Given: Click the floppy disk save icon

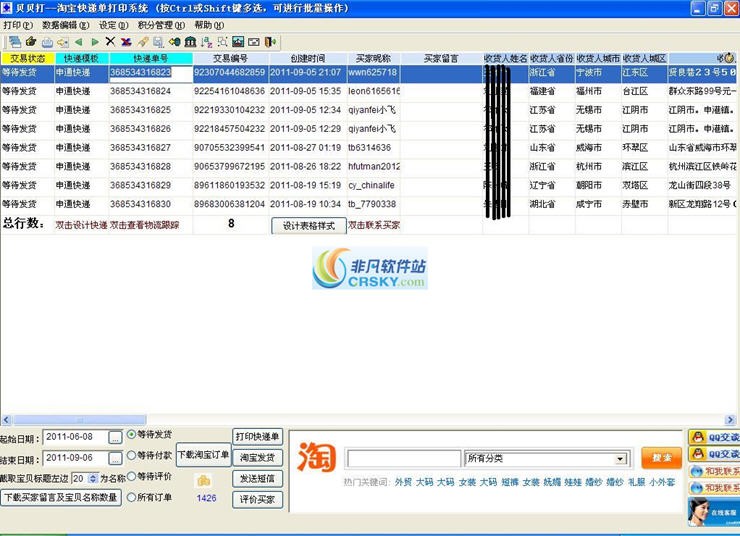Looking at the screenshot, I should 158,42.
